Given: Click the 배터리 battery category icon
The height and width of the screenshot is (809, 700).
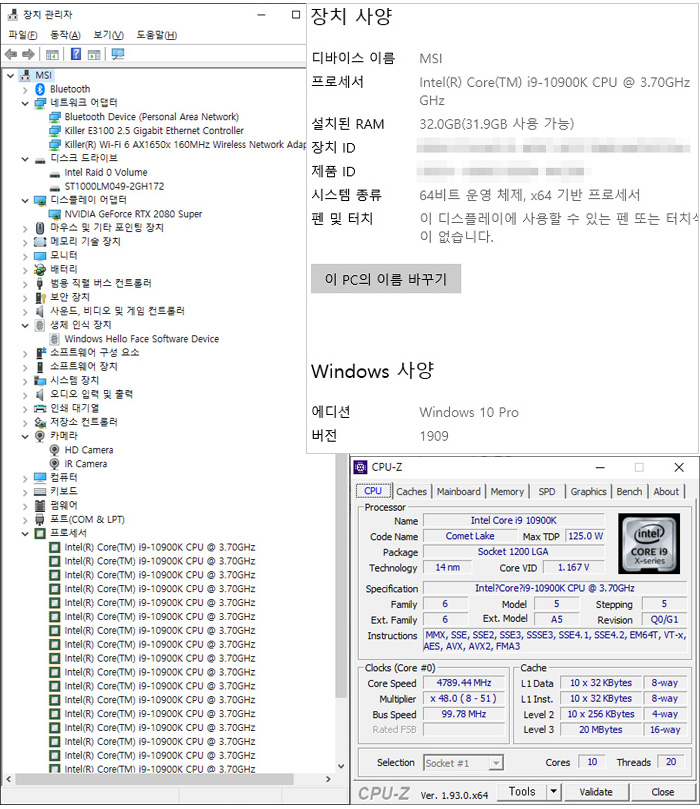Looking at the screenshot, I should [40, 269].
